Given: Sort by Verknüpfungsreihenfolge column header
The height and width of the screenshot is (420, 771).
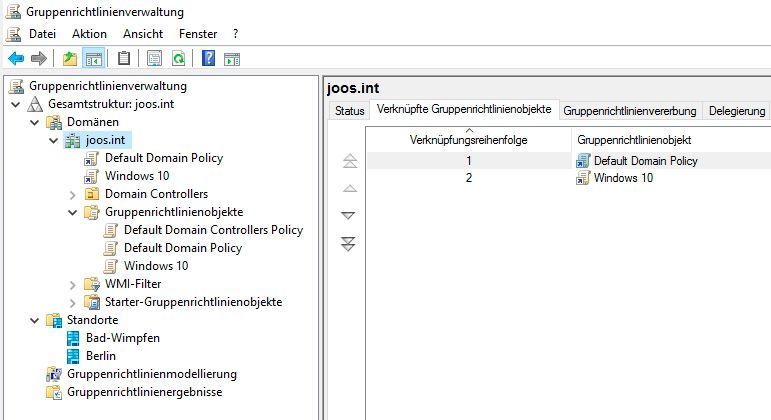Looking at the screenshot, I should click(469, 140).
